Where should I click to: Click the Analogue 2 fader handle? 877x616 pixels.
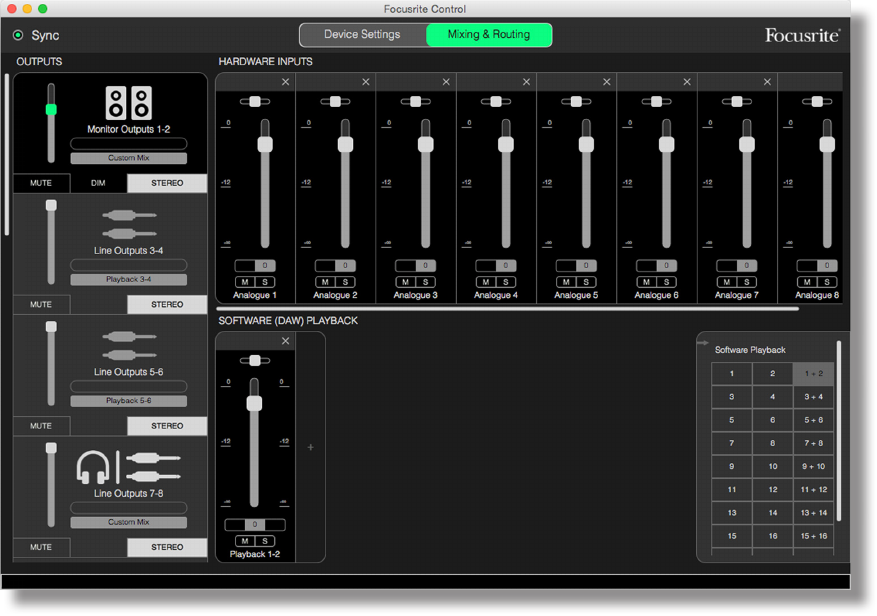[345, 144]
